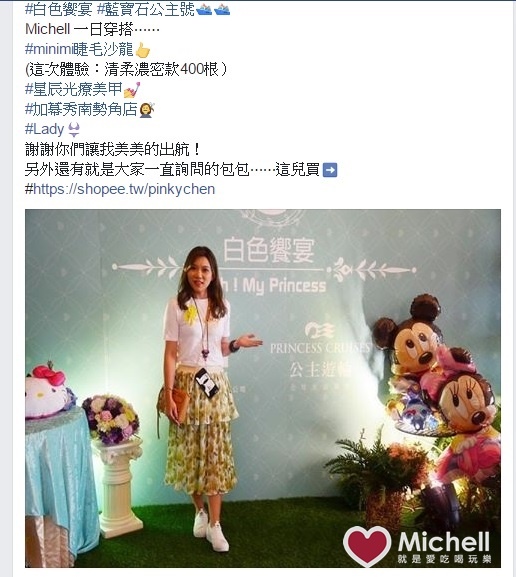Click the Michell watermark text
Viewport: 516px width, 577px height.
click(444, 542)
